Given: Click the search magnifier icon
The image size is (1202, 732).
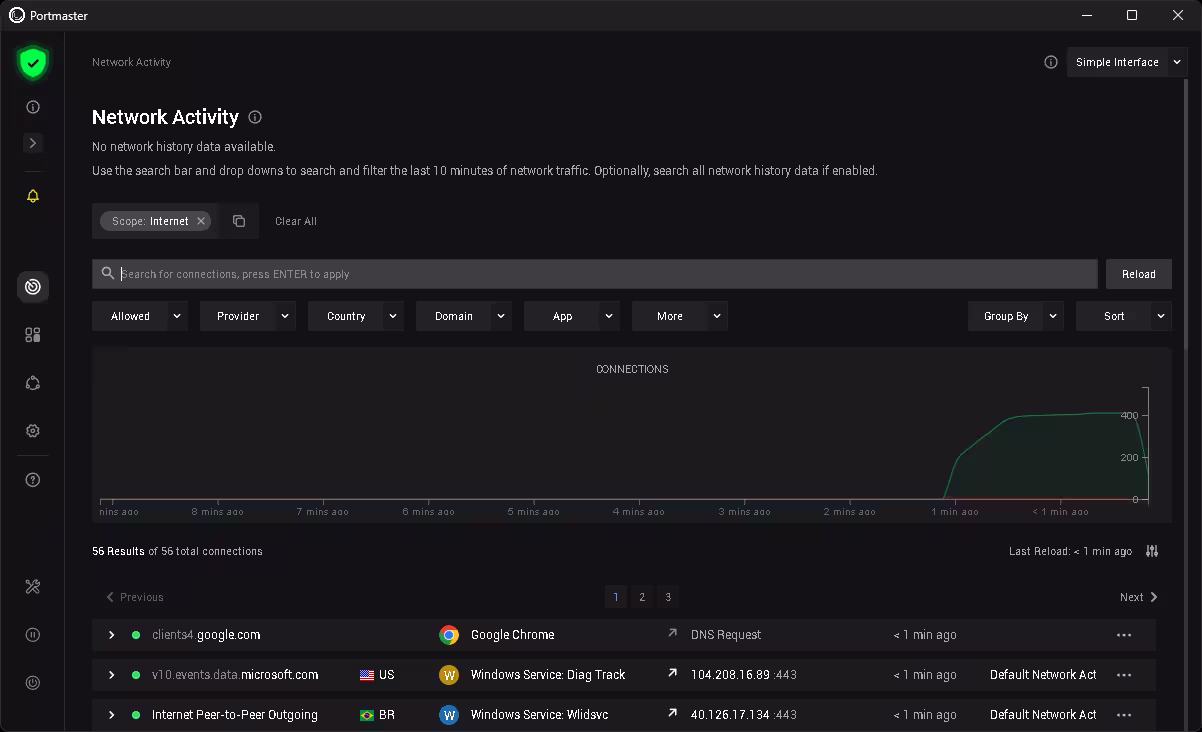Looking at the screenshot, I should (x=108, y=273).
